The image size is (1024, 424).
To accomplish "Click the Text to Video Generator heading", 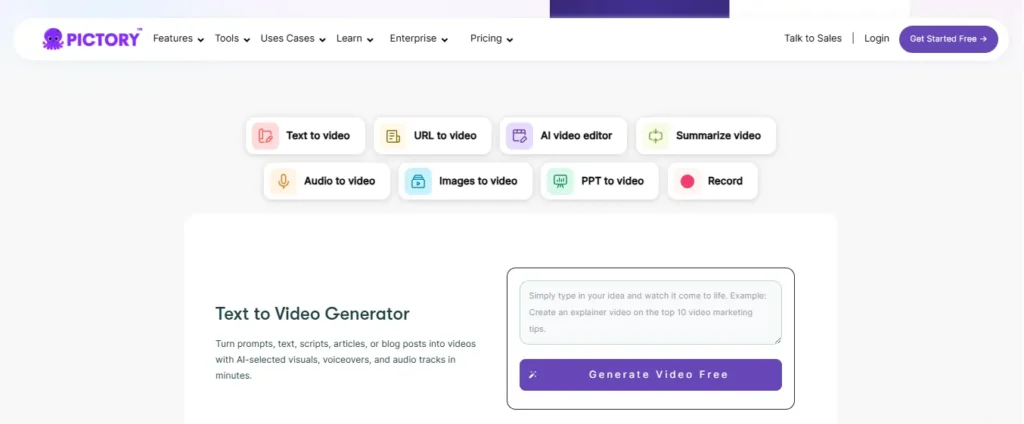I will pos(313,314).
